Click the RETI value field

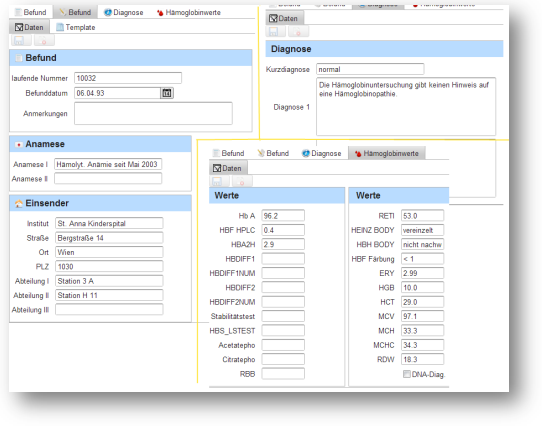pos(422,216)
